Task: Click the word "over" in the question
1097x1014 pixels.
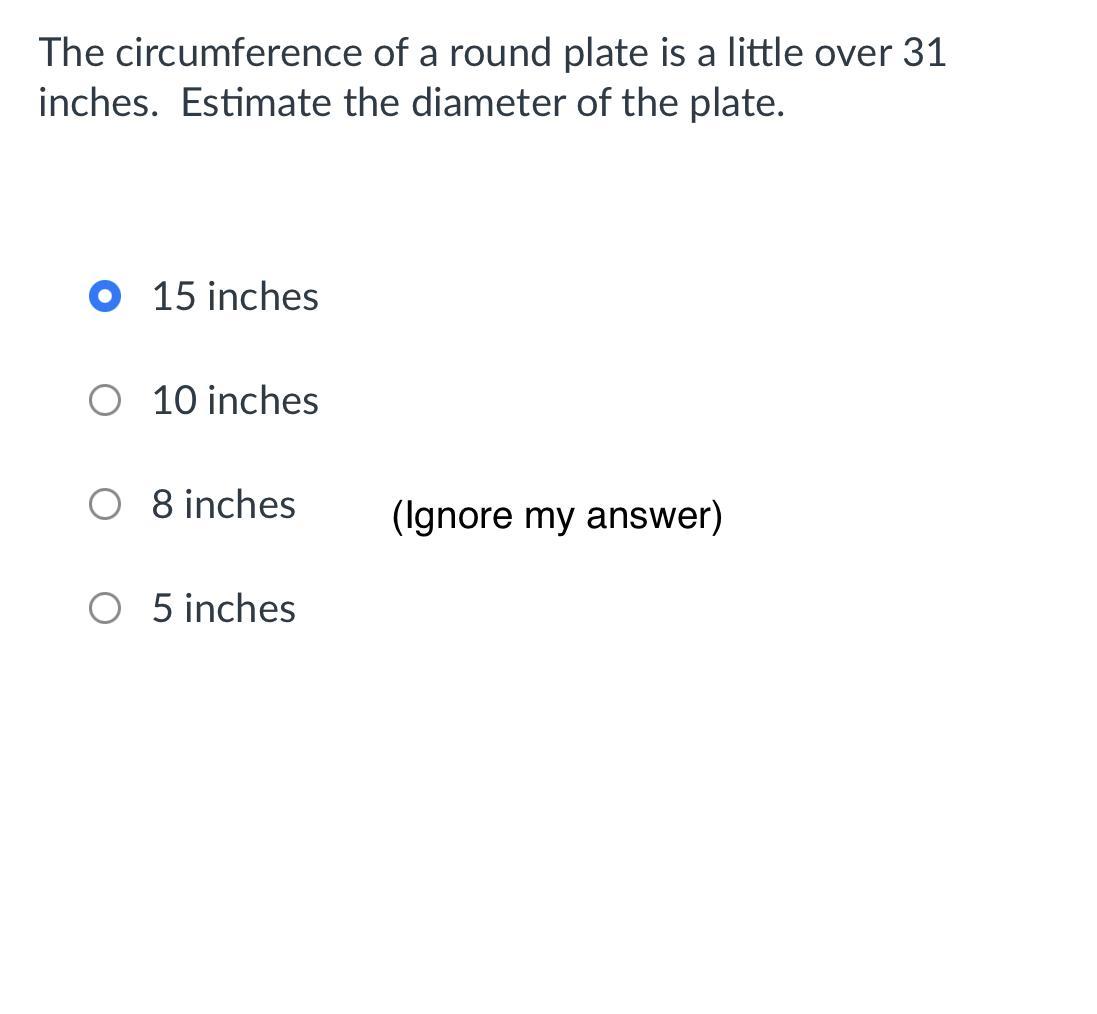Action: pos(852,53)
